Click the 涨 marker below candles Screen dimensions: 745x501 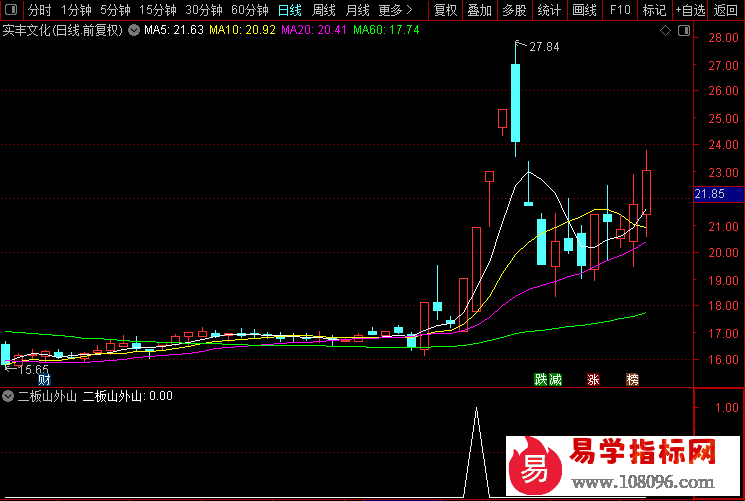tap(593, 379)
